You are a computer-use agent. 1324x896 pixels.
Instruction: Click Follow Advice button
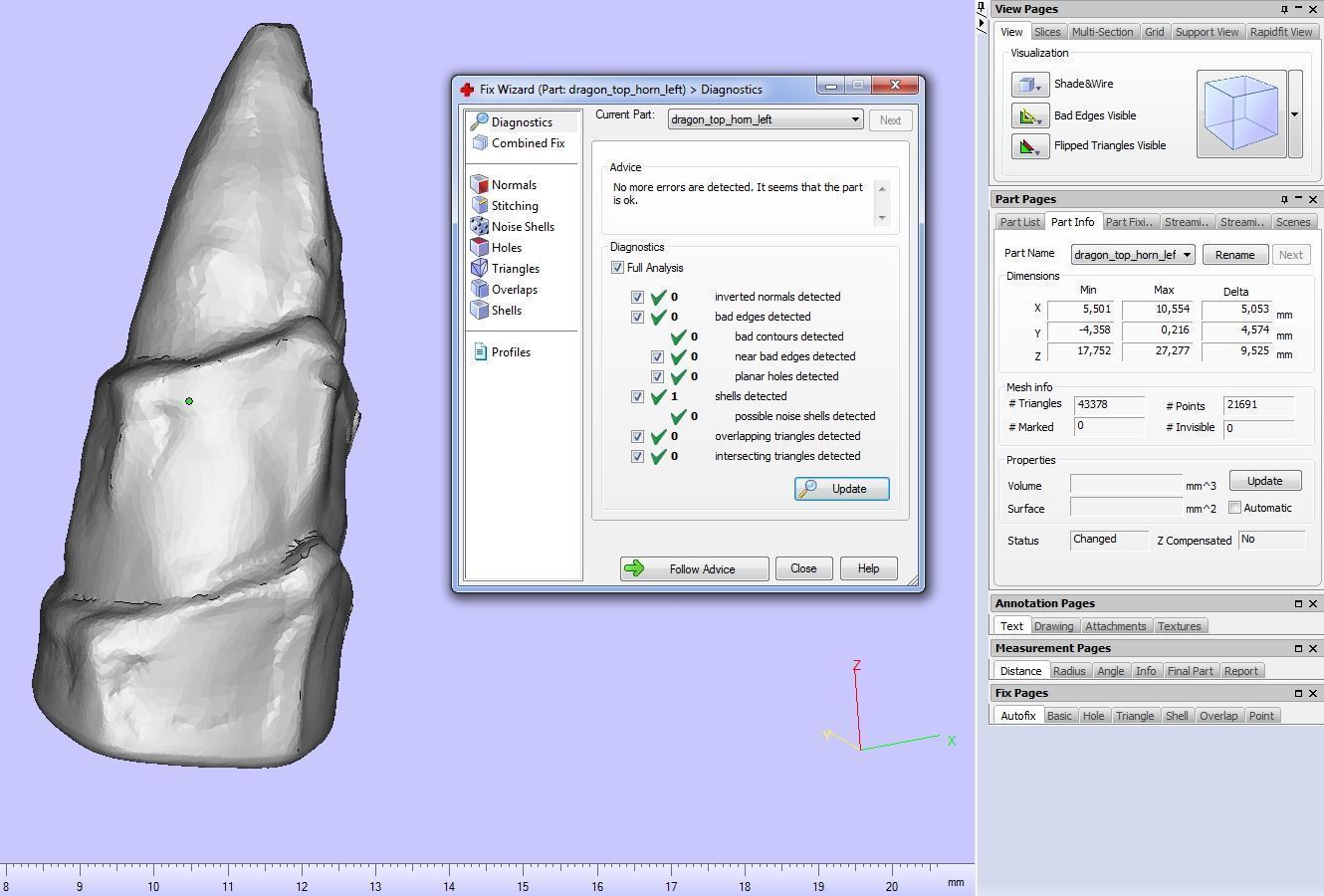pos(694,569)
